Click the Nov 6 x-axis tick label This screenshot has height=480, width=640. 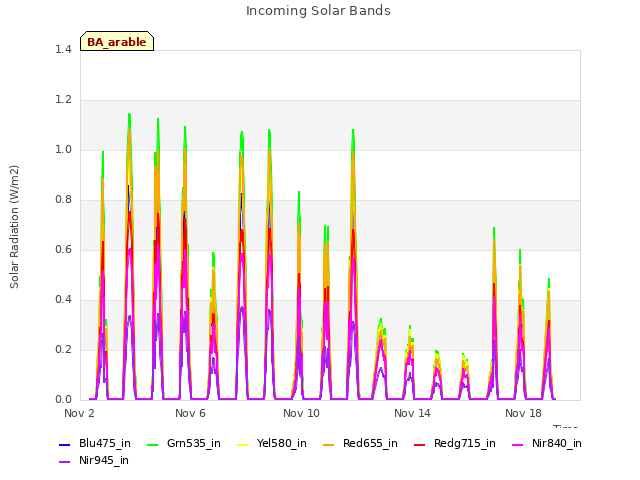coord(190,413)
